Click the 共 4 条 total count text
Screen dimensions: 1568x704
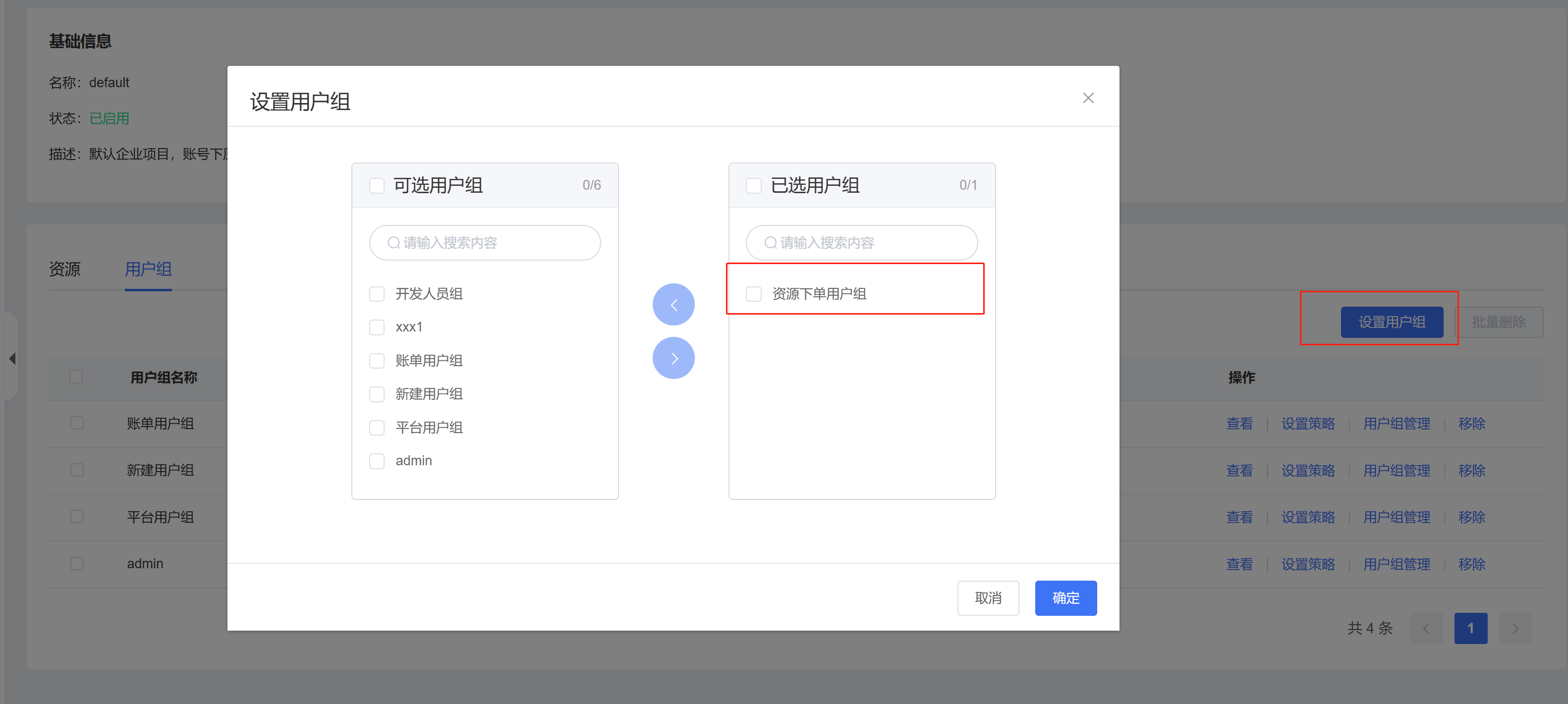click(1370, 628)
